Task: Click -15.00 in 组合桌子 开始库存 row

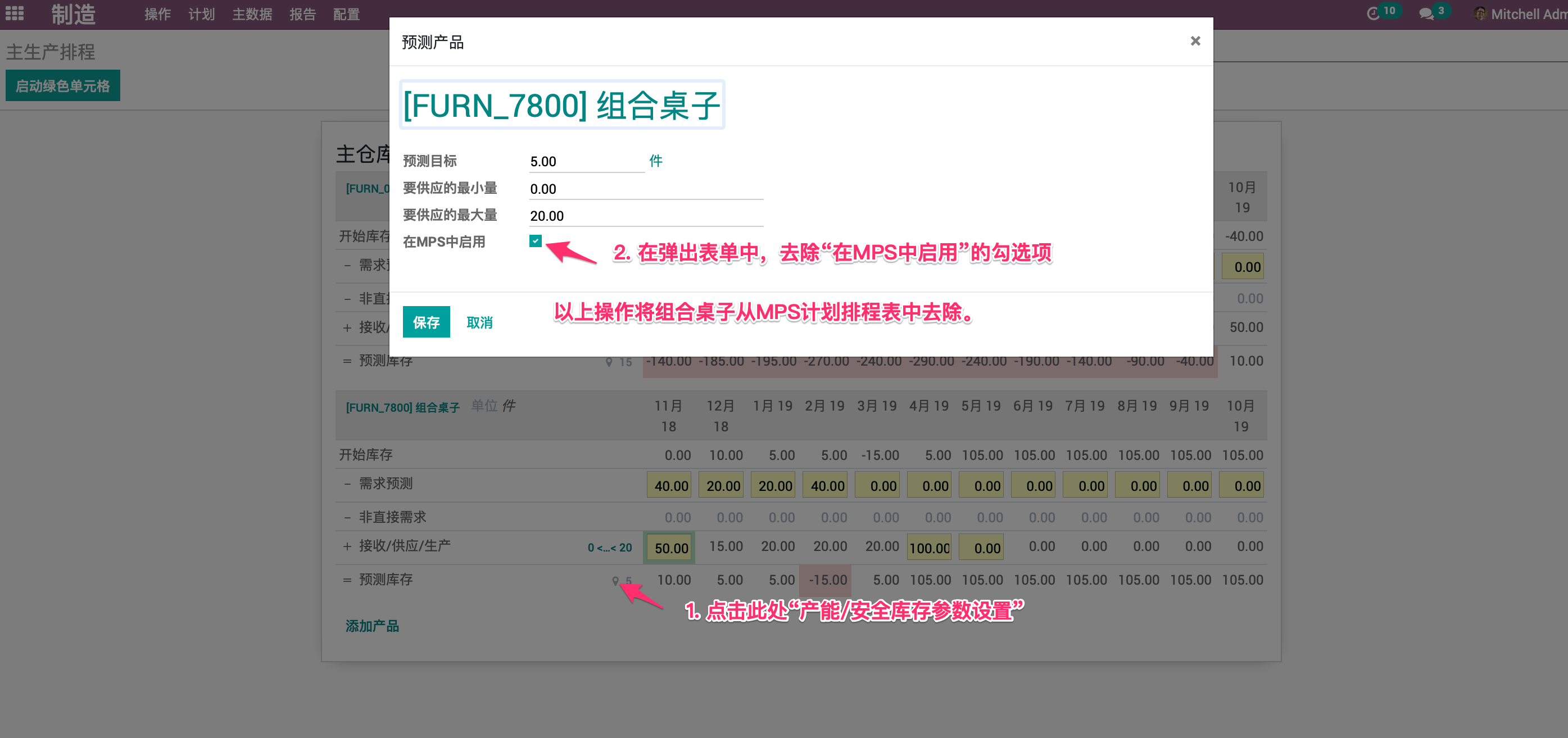Action: coord(880,455)
